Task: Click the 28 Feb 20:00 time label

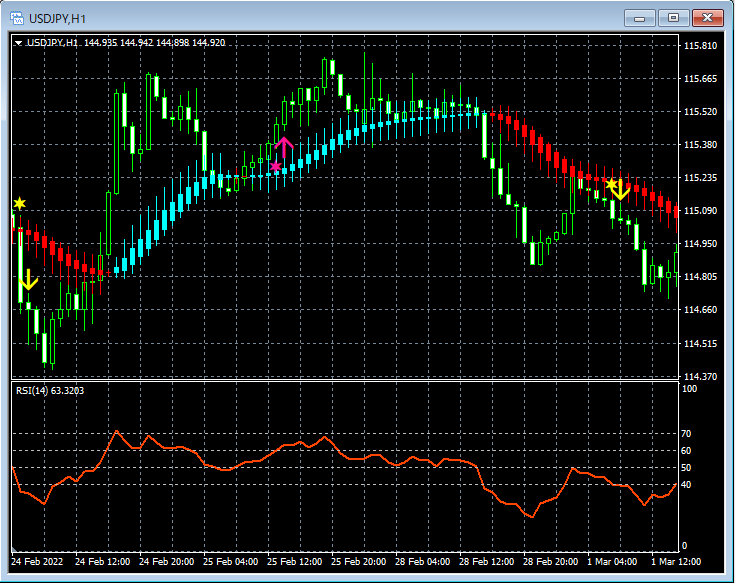Action: [551, 561]
